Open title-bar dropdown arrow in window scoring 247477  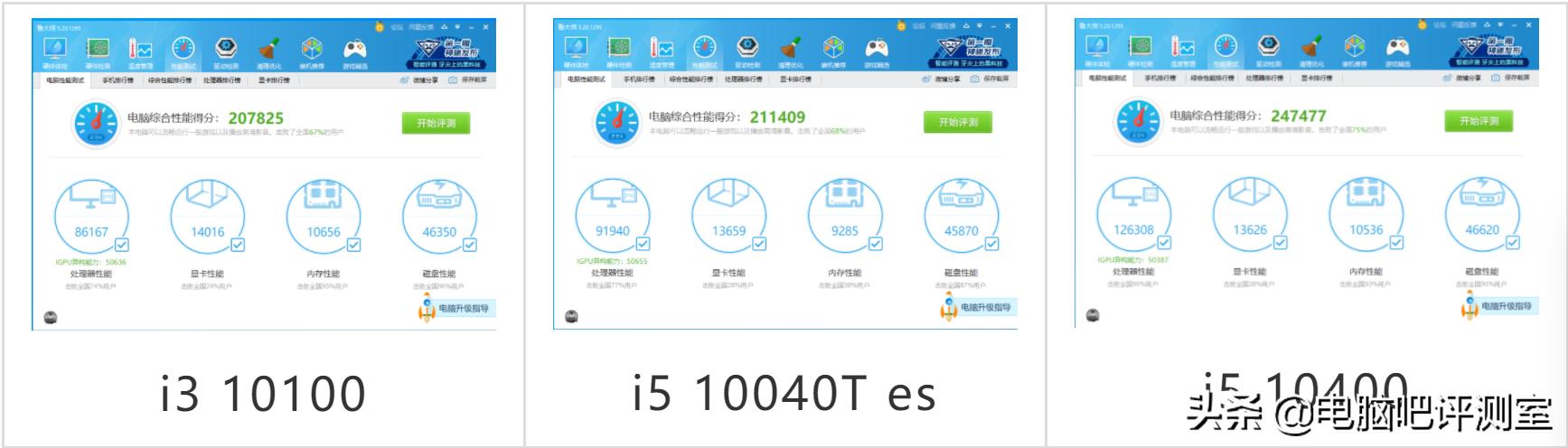tap(1500, 25)
